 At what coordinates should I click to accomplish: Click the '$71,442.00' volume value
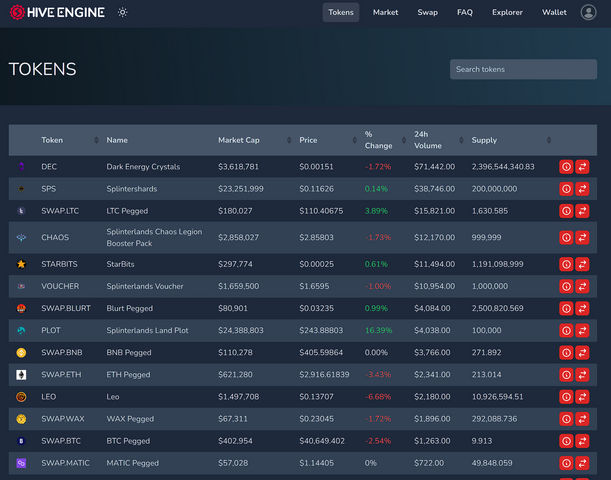(434, 167)
